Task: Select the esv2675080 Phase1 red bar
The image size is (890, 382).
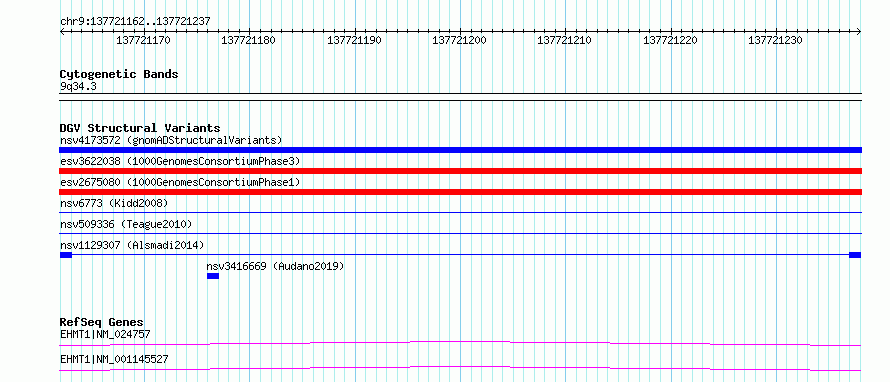Action: point(460,192)
